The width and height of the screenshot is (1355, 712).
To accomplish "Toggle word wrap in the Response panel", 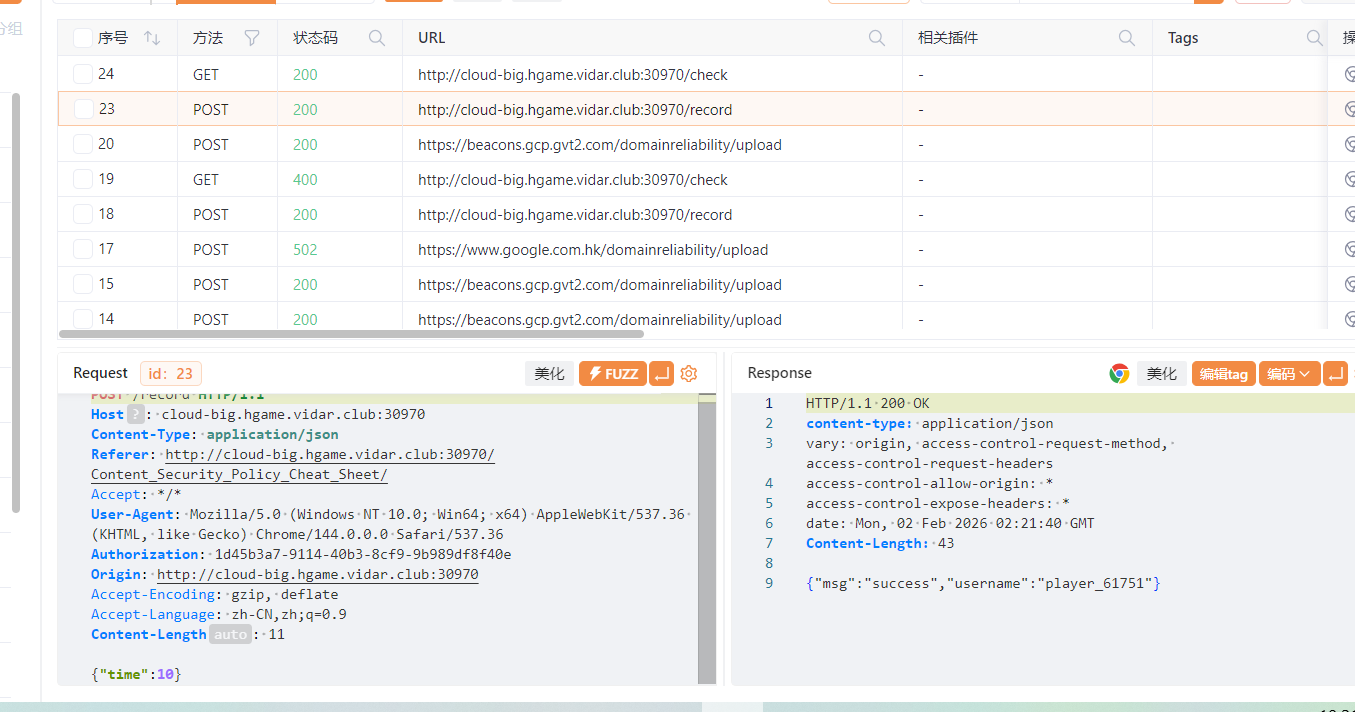I will 1335,374.
